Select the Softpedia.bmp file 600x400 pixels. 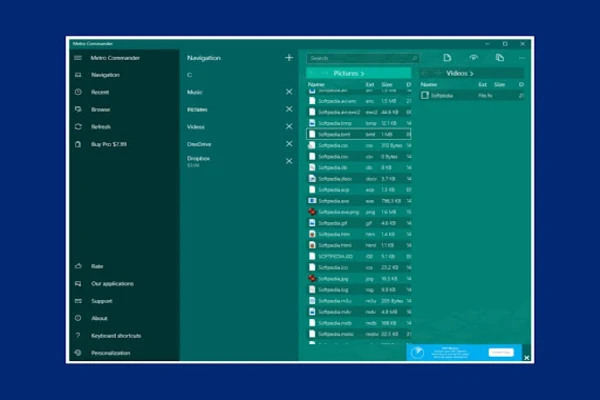[x=359, y=123]
